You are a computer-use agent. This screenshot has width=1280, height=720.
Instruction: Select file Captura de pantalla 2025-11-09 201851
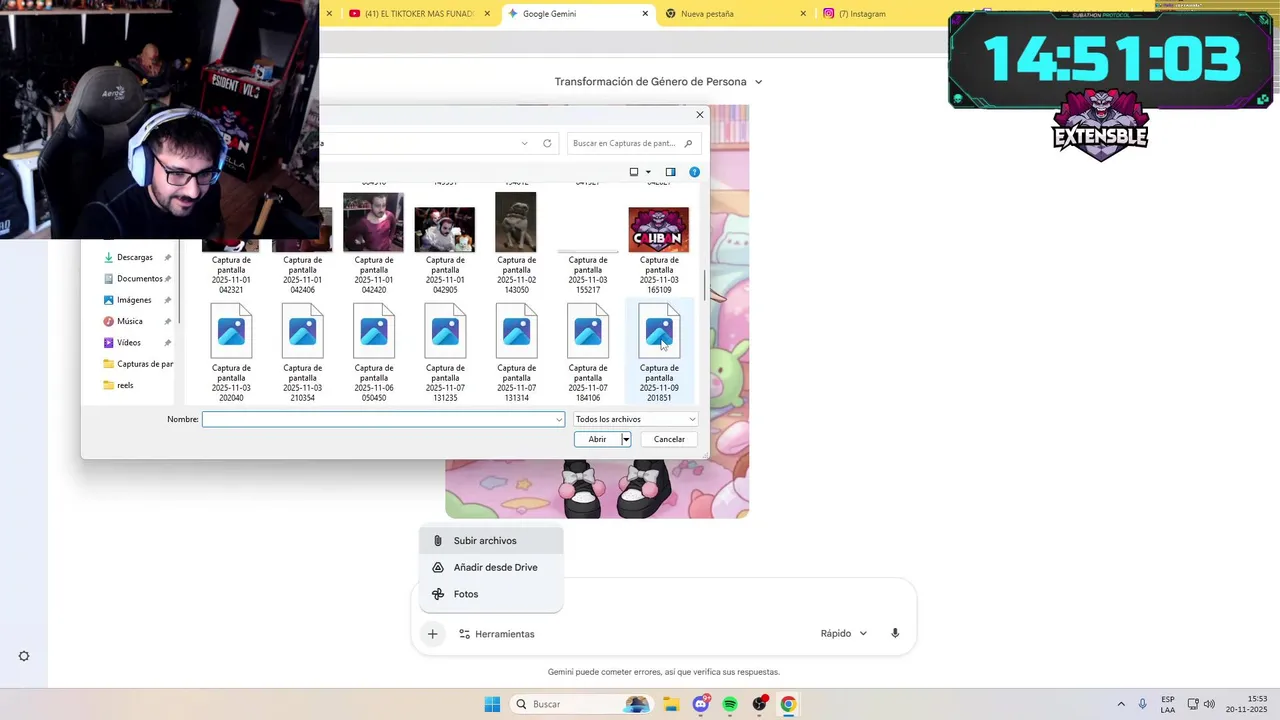[659, 352]
